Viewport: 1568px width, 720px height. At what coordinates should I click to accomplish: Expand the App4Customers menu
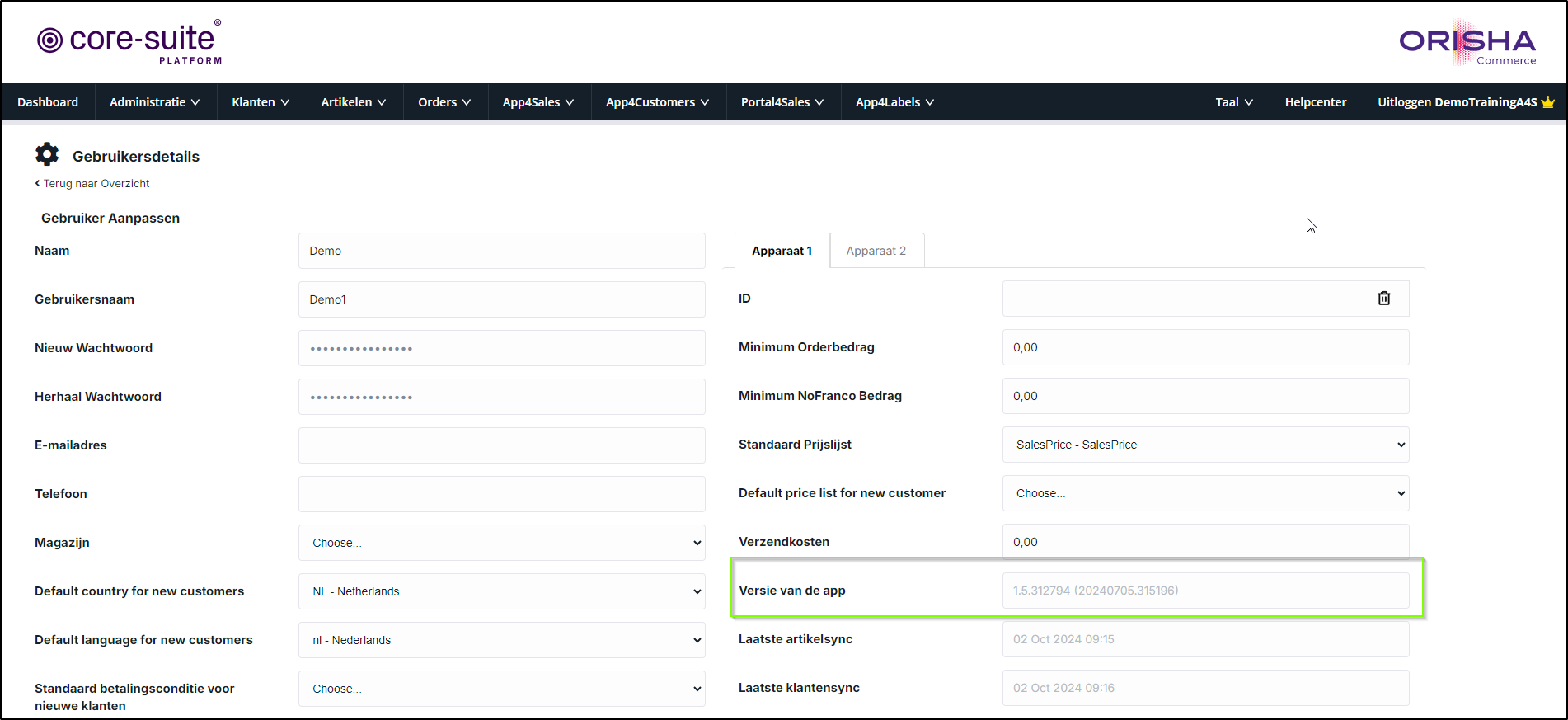pyautogui.click(x=658, y=102)
